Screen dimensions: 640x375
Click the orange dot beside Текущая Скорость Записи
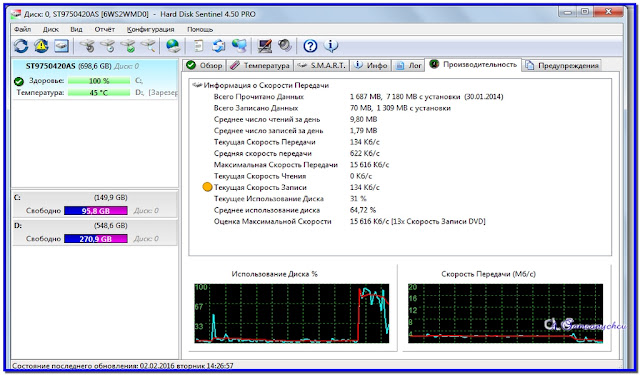tap(207, 187)
